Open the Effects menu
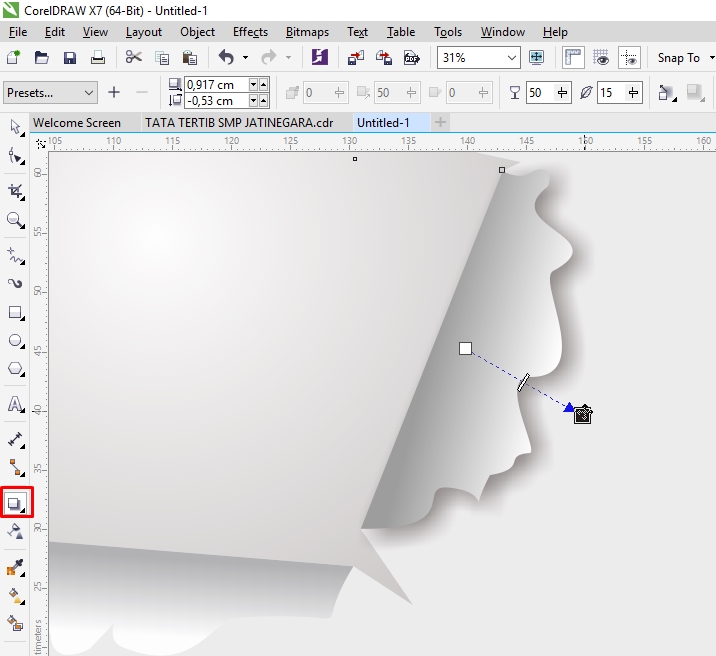The image size is (716, 656). click(x=250, y=32)
